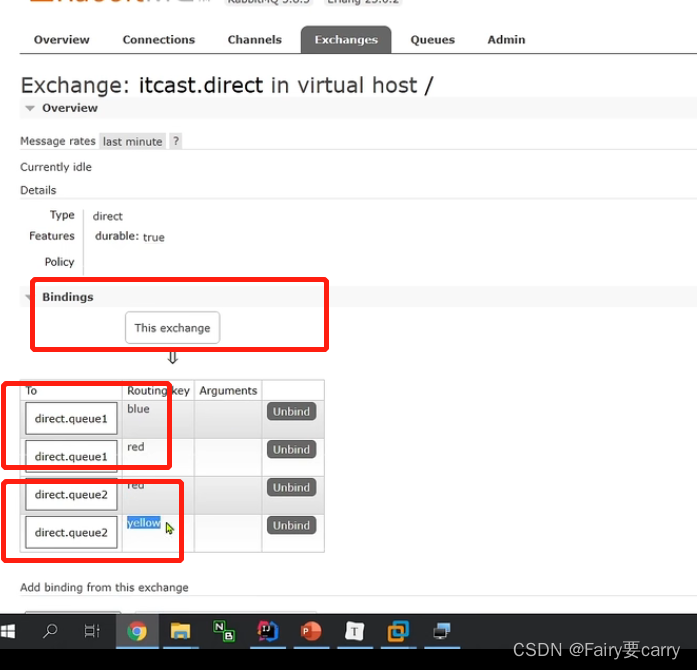
Task: Select the highlighted 'yellow' routing key
Action: coord(144,523)
